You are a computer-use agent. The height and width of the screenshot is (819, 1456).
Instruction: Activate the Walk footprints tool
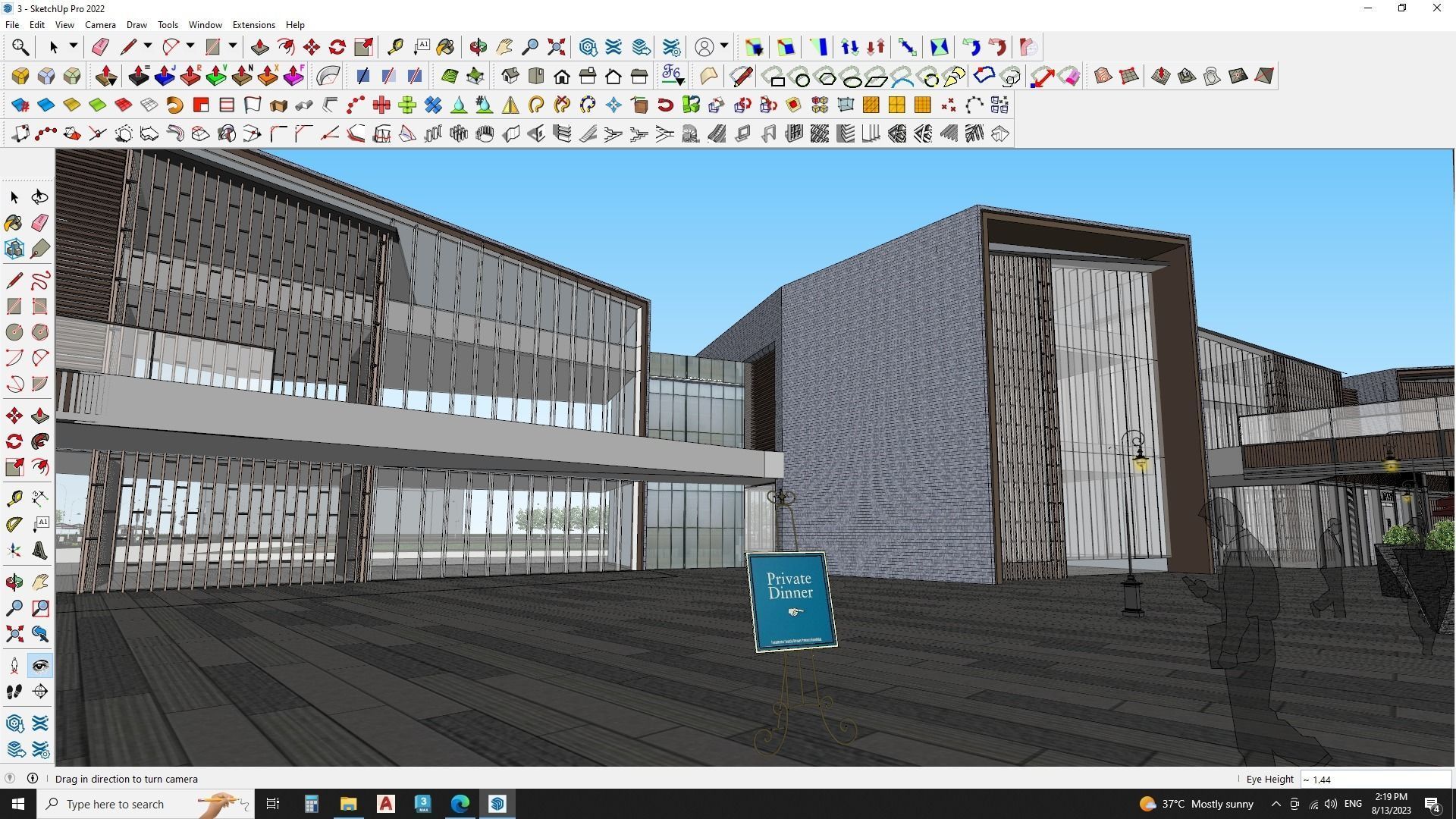click(x=14, y=692)
